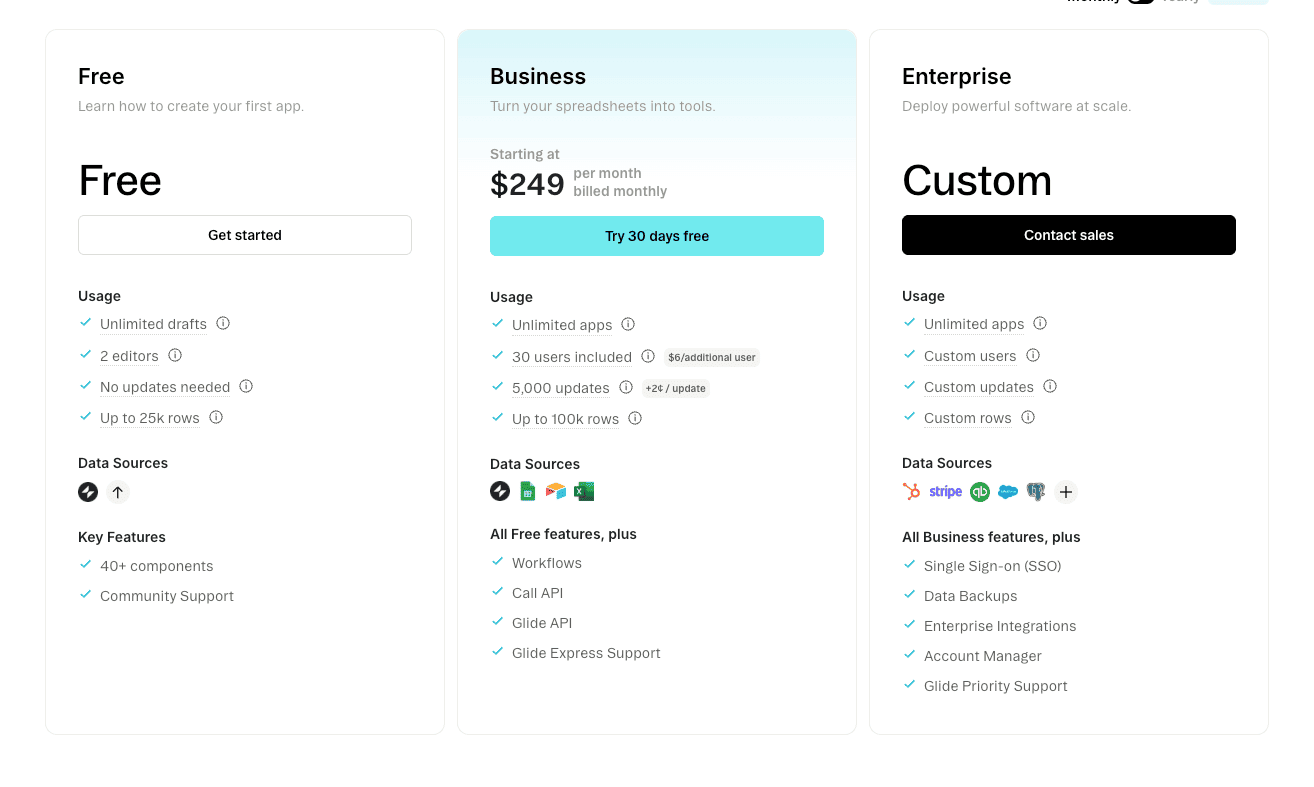Click the Google Sheets data source icon
The image size is (1314, 787).
(528, 491)
